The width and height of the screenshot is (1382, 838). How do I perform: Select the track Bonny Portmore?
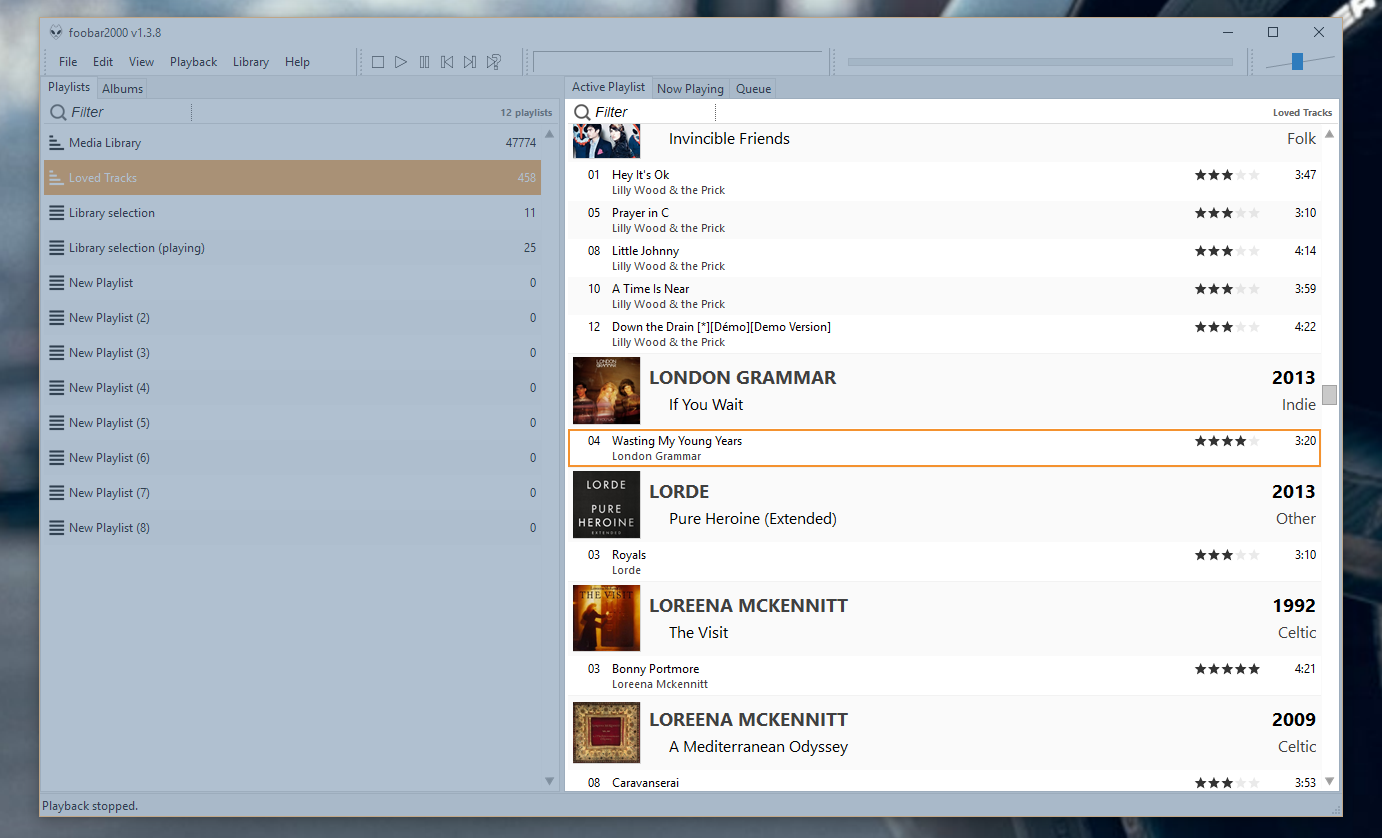tap(944, 676)
